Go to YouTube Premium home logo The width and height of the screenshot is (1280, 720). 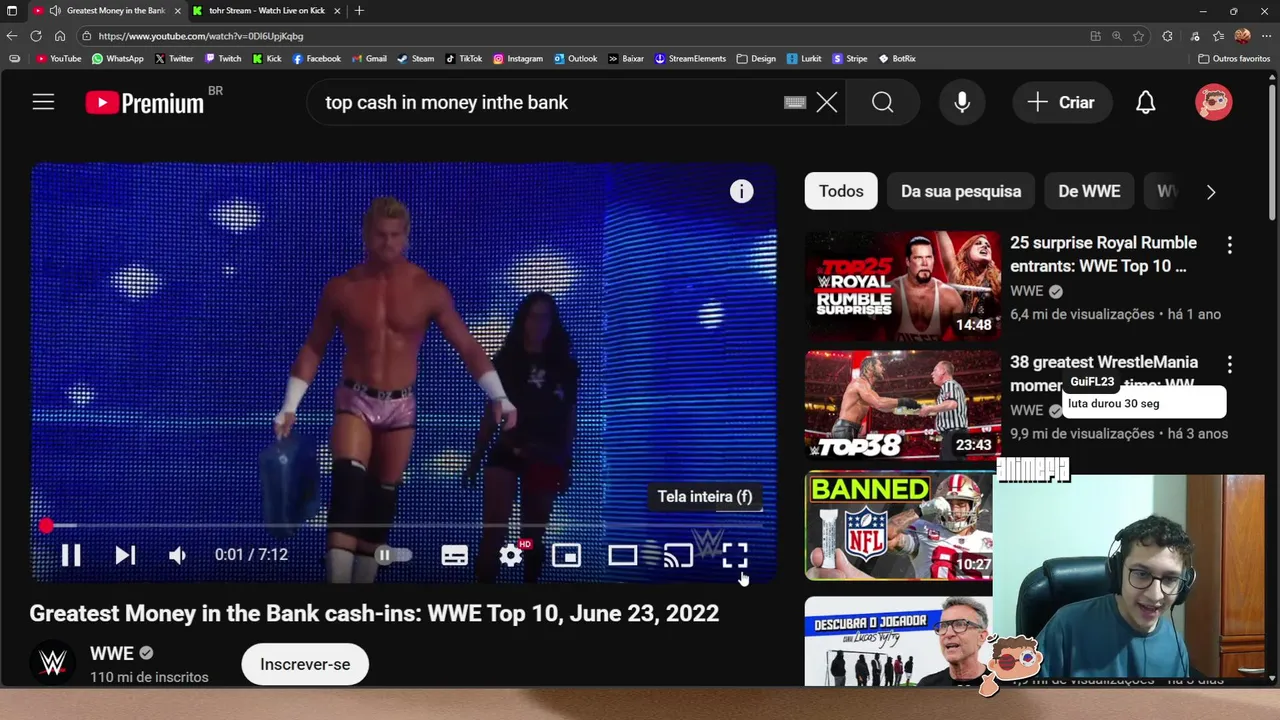click(144, 102)
